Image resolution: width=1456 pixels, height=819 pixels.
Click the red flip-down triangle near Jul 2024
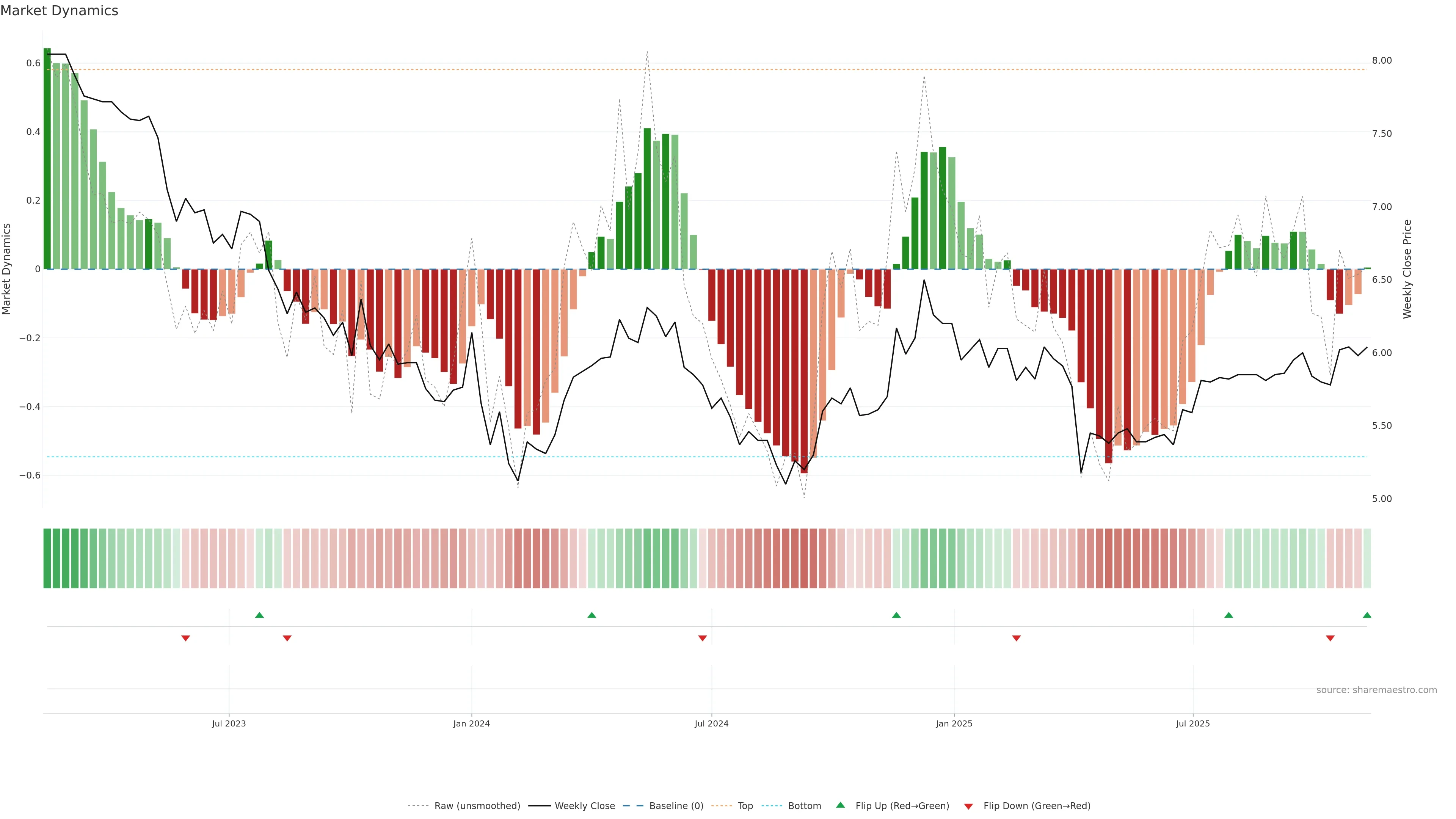coord(703,638)
